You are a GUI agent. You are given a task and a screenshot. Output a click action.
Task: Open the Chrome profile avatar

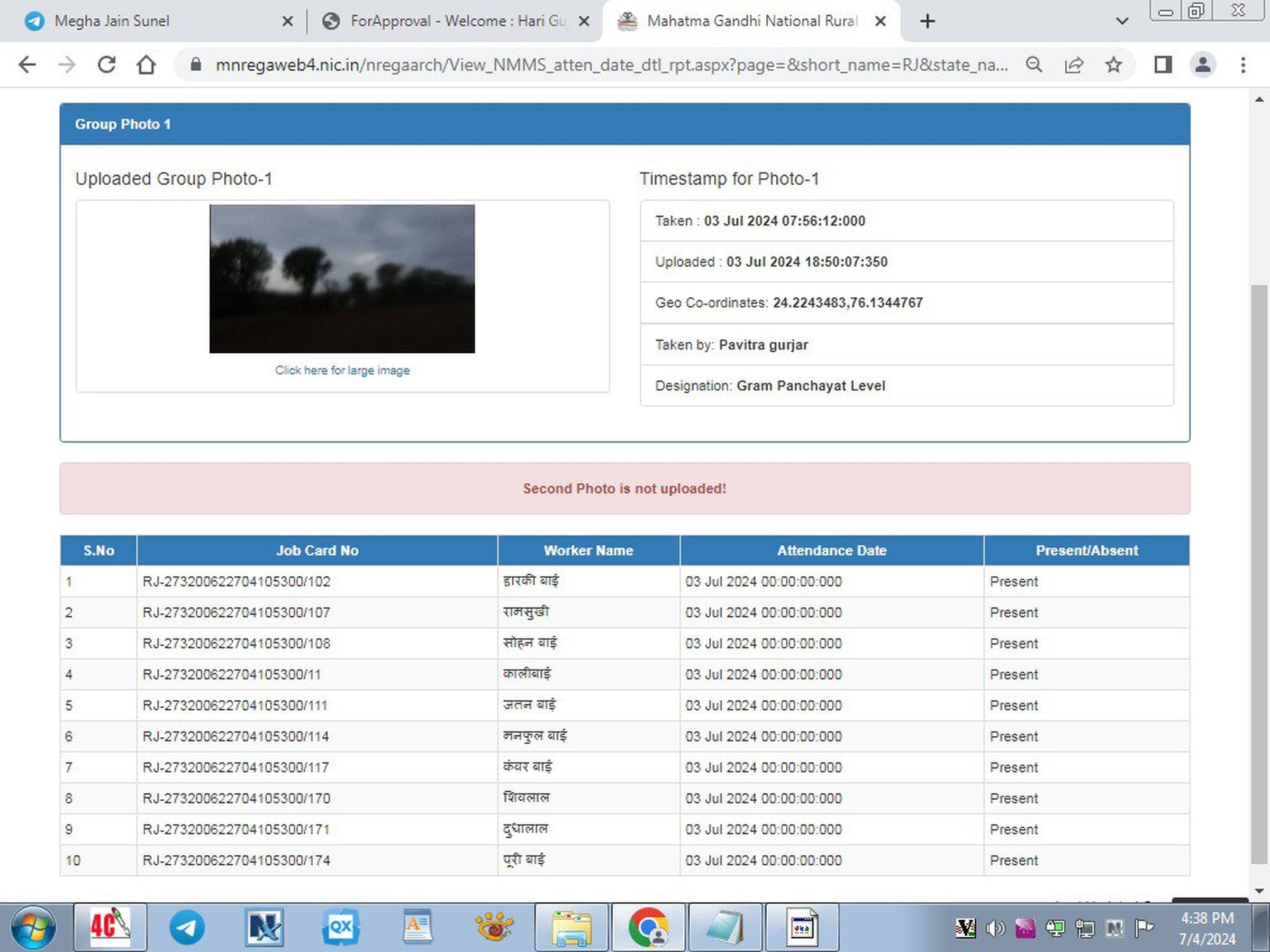click(x=1202, y=65)
